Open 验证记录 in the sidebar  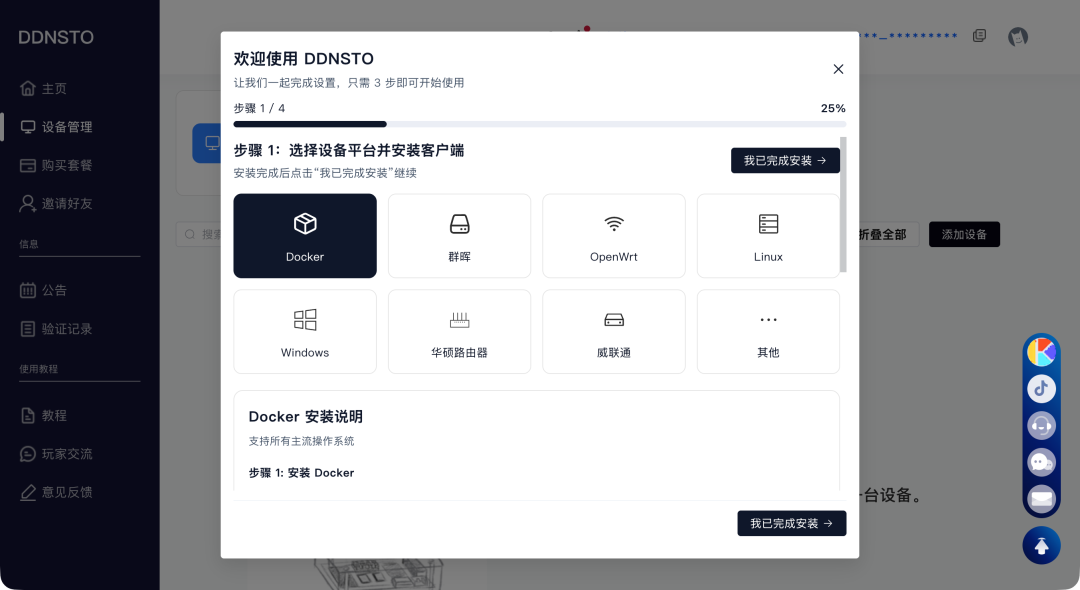pyautogui.click(x=66, y=329)
